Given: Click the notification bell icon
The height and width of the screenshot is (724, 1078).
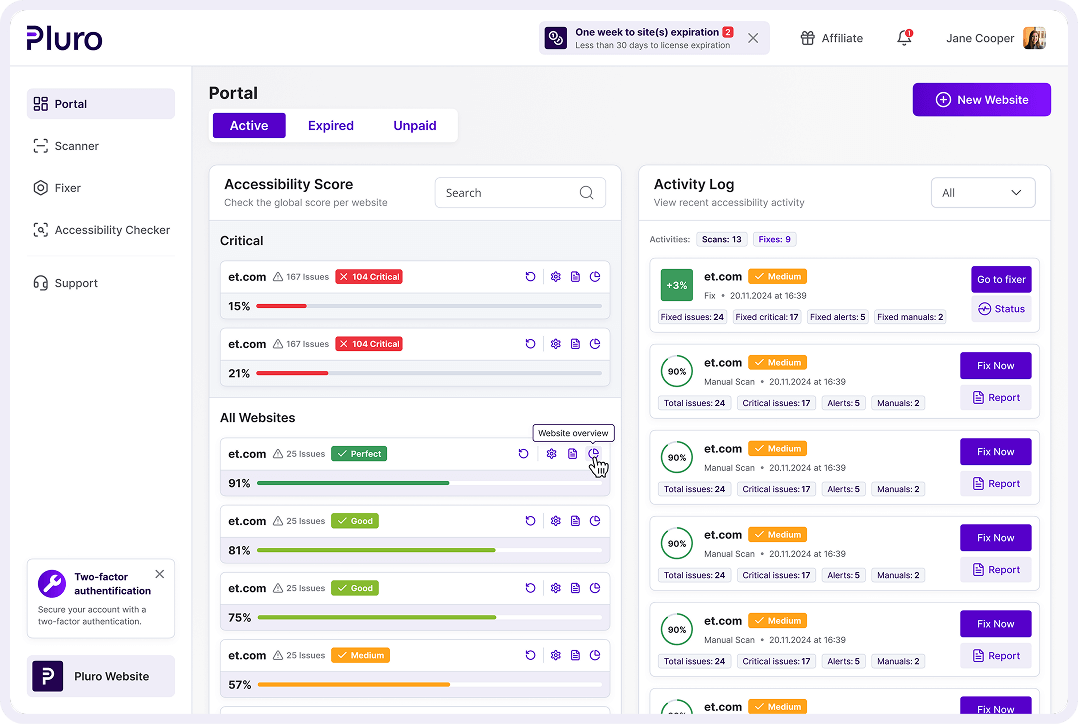Looking at the screenshot, I should 904,38.
